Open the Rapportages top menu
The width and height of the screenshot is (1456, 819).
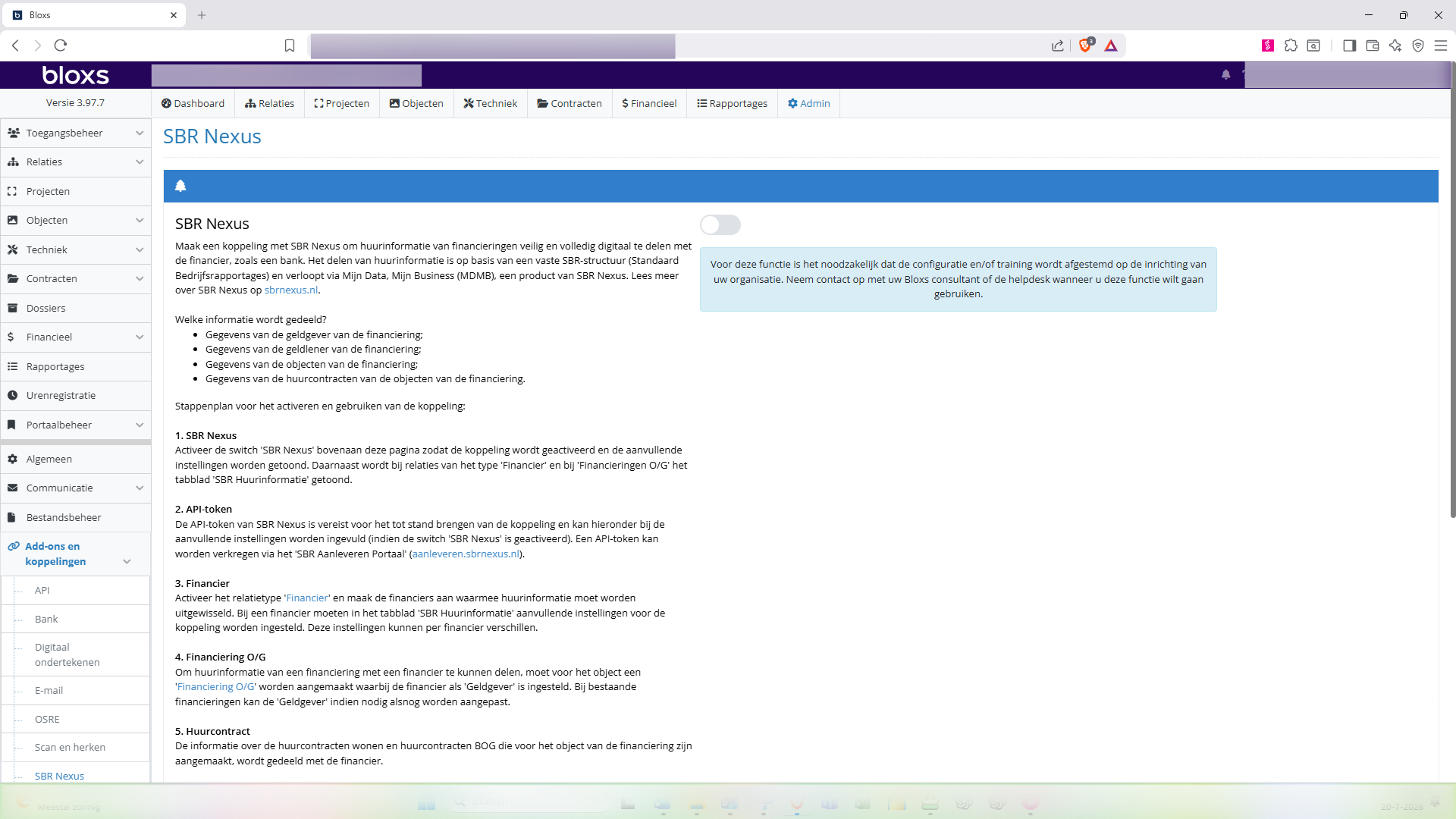[x=732, y=103]
